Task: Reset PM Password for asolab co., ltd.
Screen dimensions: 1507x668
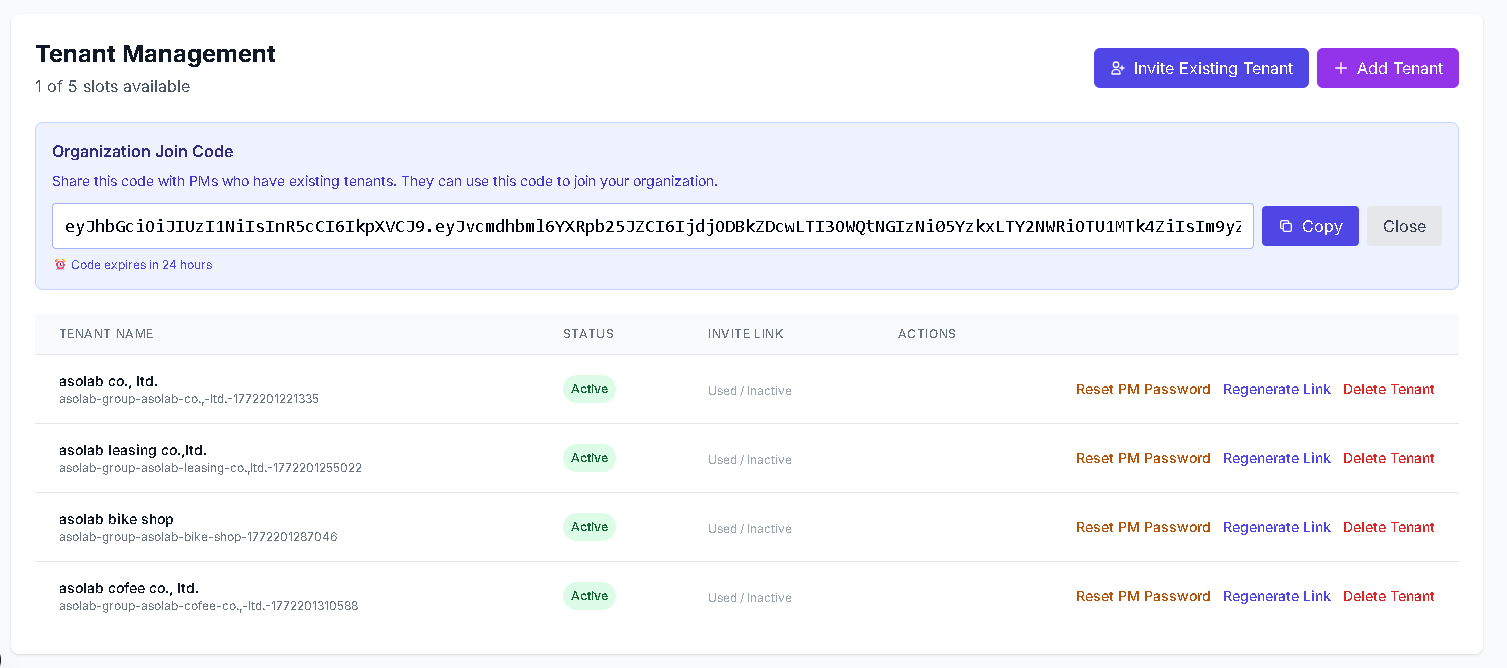Action: point(1142,389)
